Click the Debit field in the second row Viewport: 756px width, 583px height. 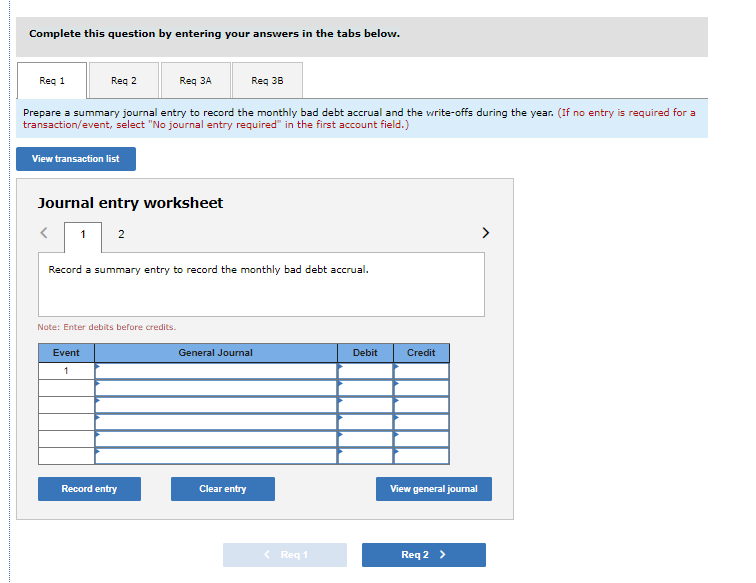365,388
